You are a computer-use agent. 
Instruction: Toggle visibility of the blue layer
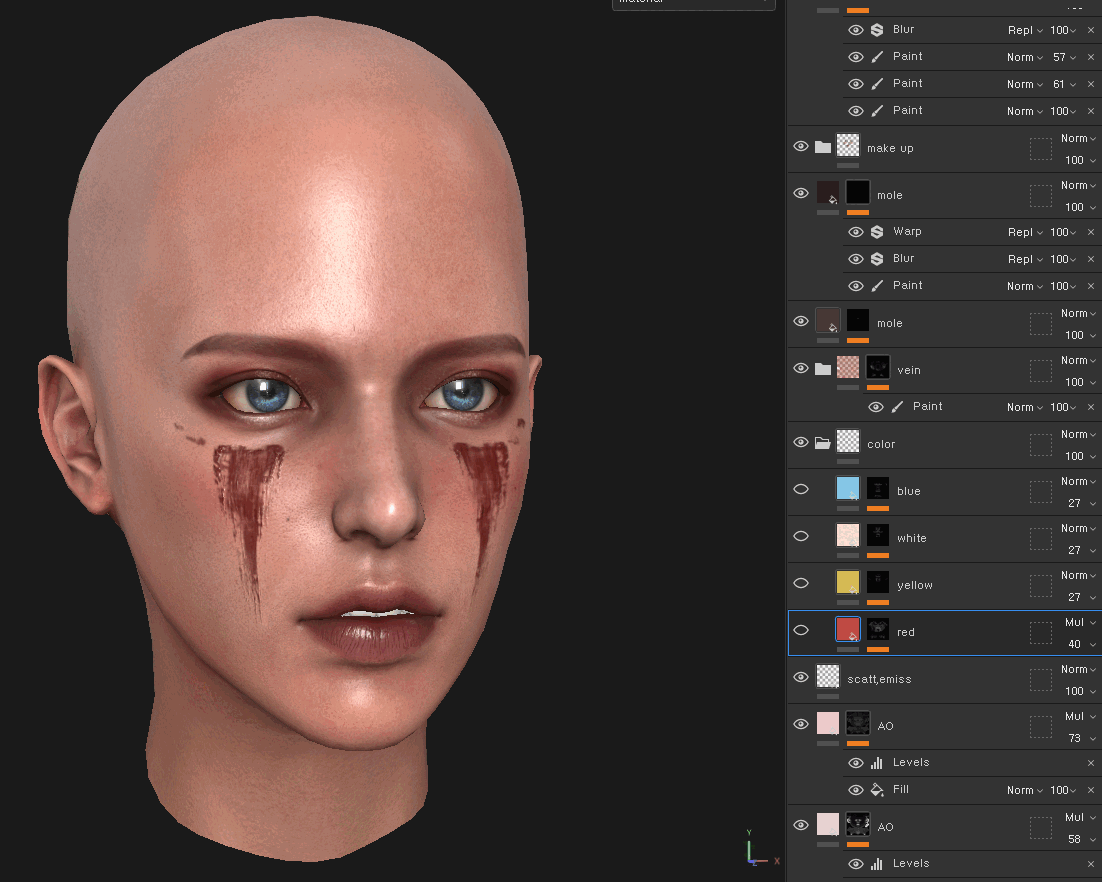(801, 489)
